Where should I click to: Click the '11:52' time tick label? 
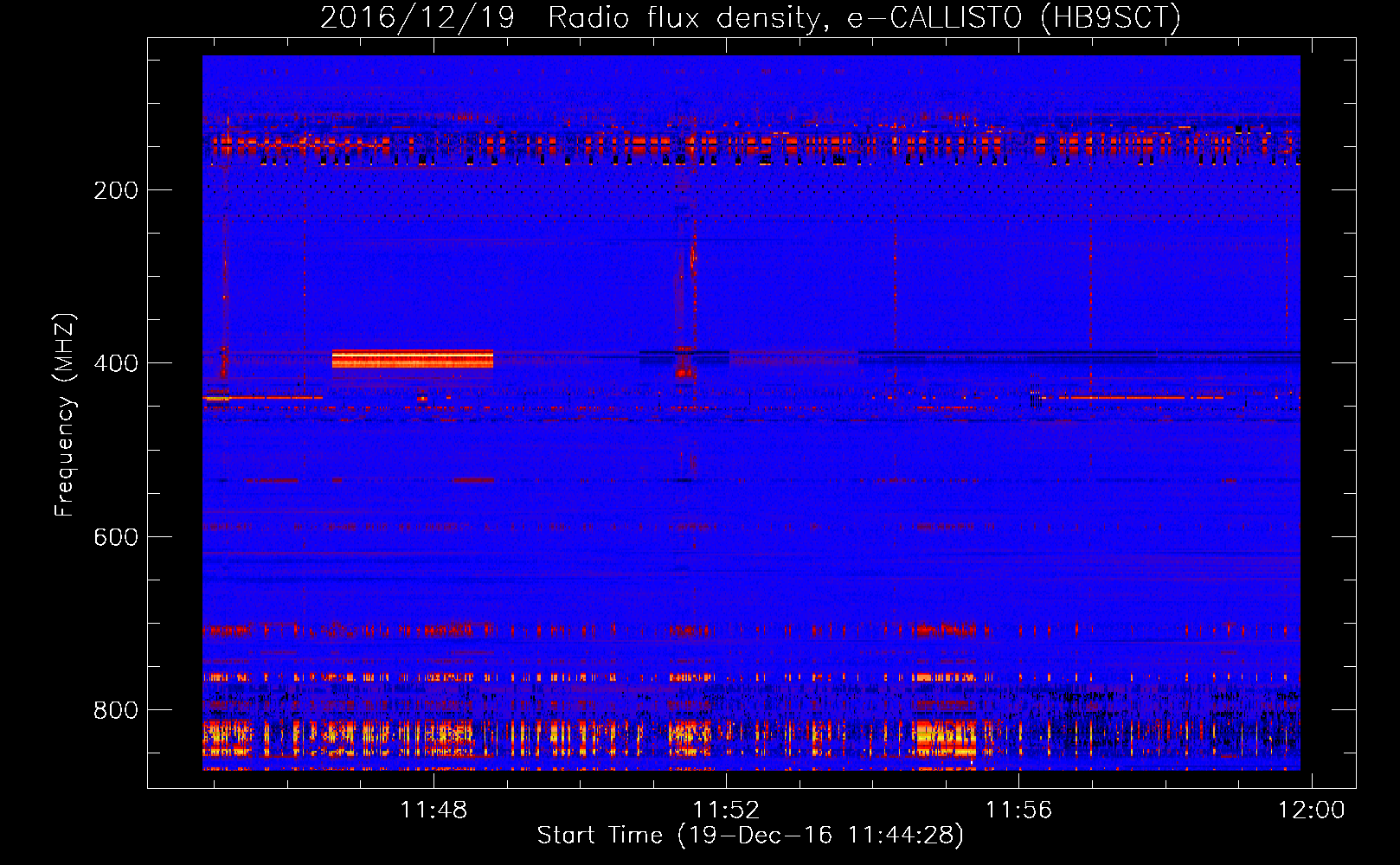pyautogui.click(x=727, y=810)
